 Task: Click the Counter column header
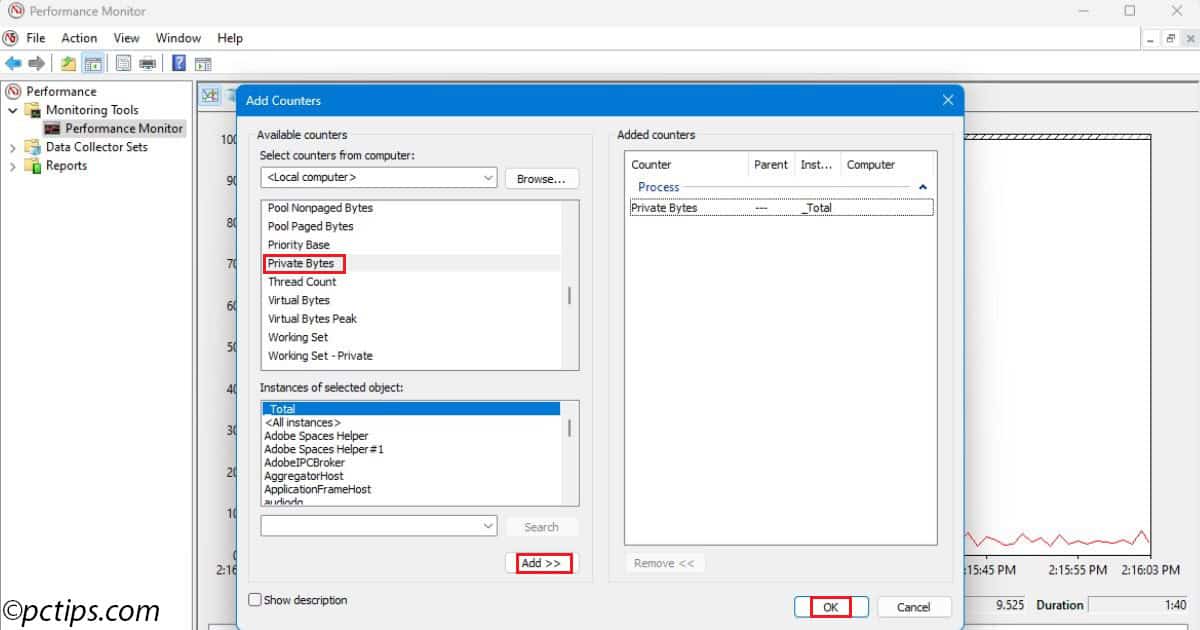tap(687, 164)
